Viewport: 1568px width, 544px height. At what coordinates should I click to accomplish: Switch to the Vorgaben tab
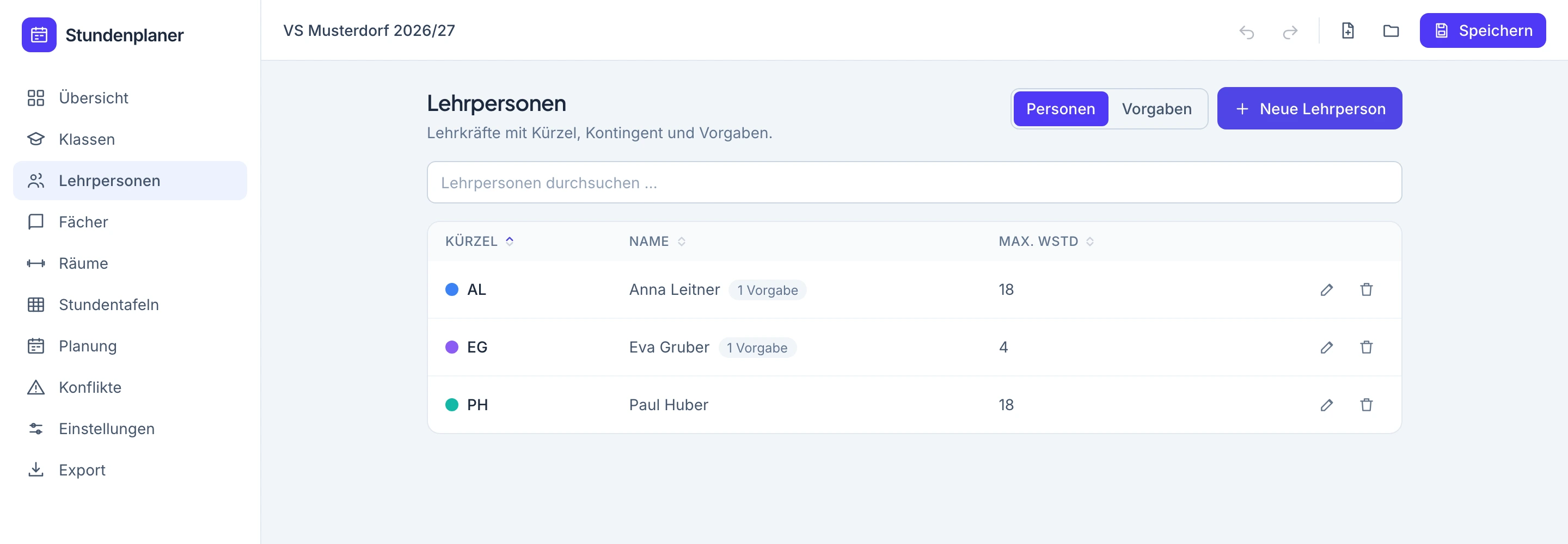coord(1156,109)
